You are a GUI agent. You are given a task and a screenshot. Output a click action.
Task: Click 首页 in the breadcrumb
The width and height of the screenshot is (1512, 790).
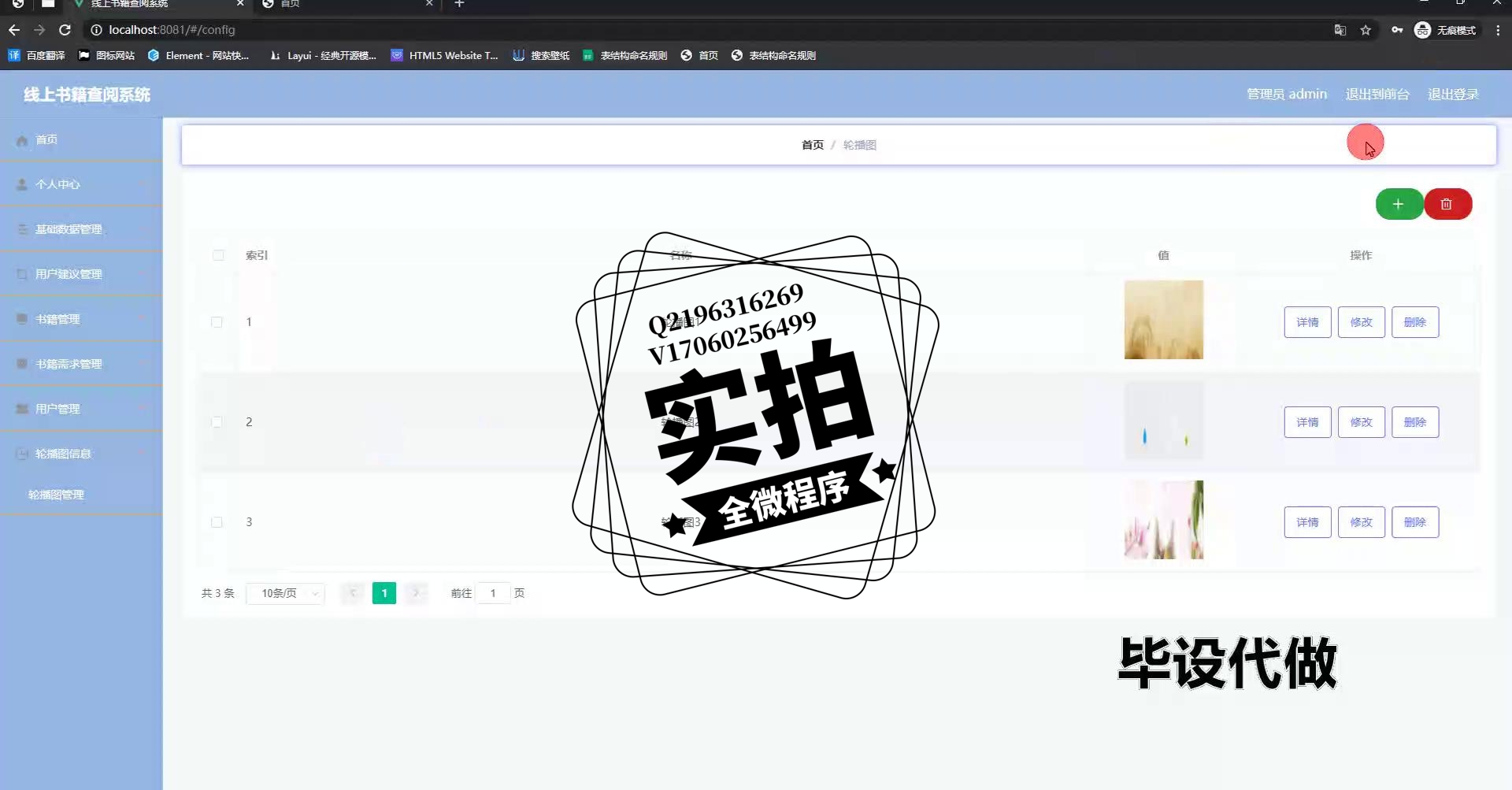(x=813, y=145)
